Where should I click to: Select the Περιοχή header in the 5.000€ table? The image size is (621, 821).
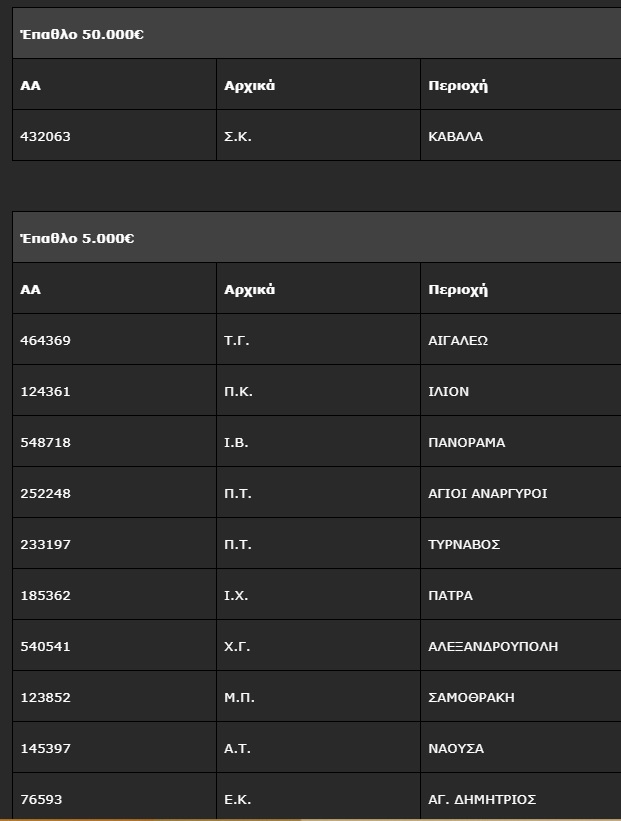pos(458,290)
